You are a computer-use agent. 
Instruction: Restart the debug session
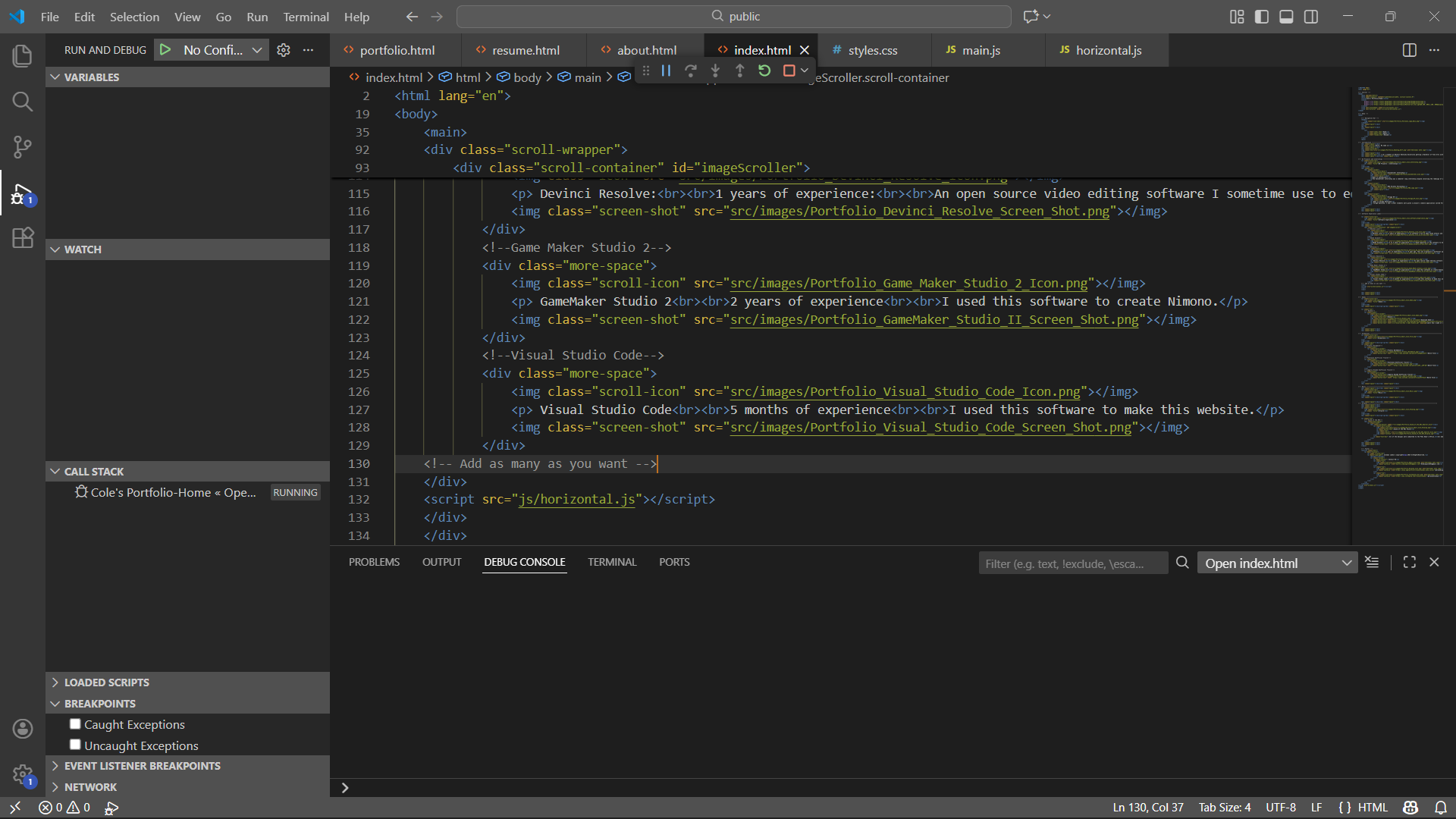[x=764, y=71]
